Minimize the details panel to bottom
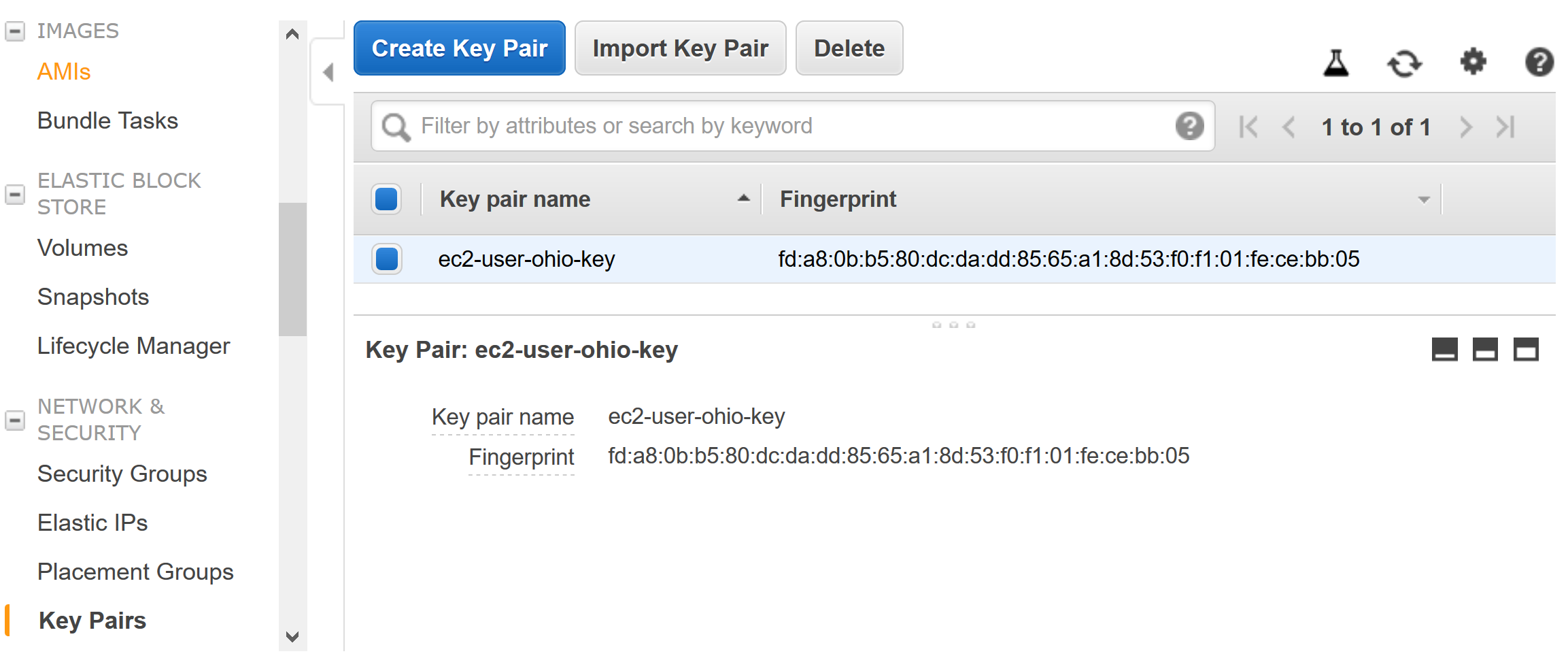Viewport: 1568px width, 658px height. pyautogui.click(x=1444, y=349)
